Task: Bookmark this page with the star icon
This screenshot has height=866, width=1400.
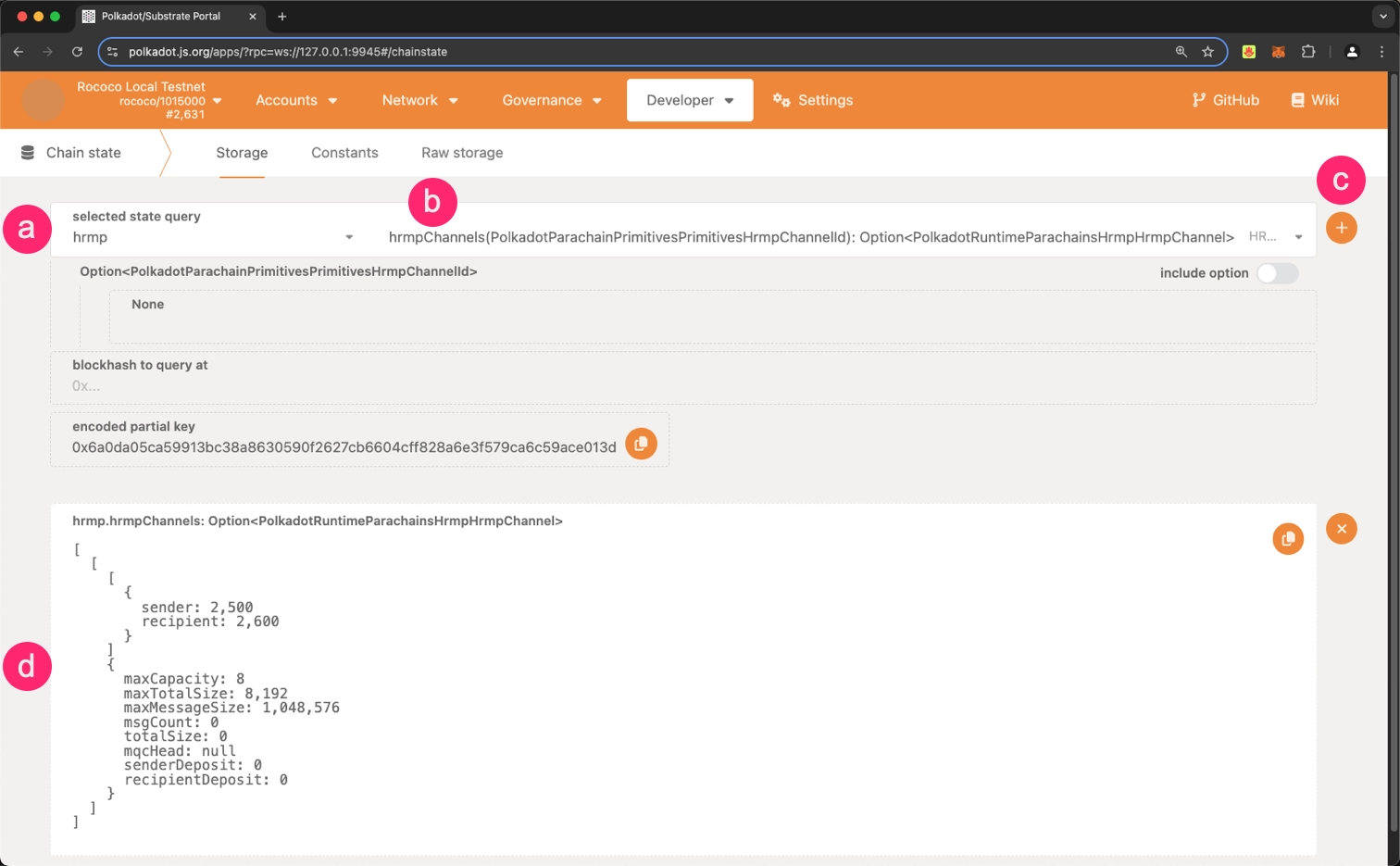Action: 1207,52
